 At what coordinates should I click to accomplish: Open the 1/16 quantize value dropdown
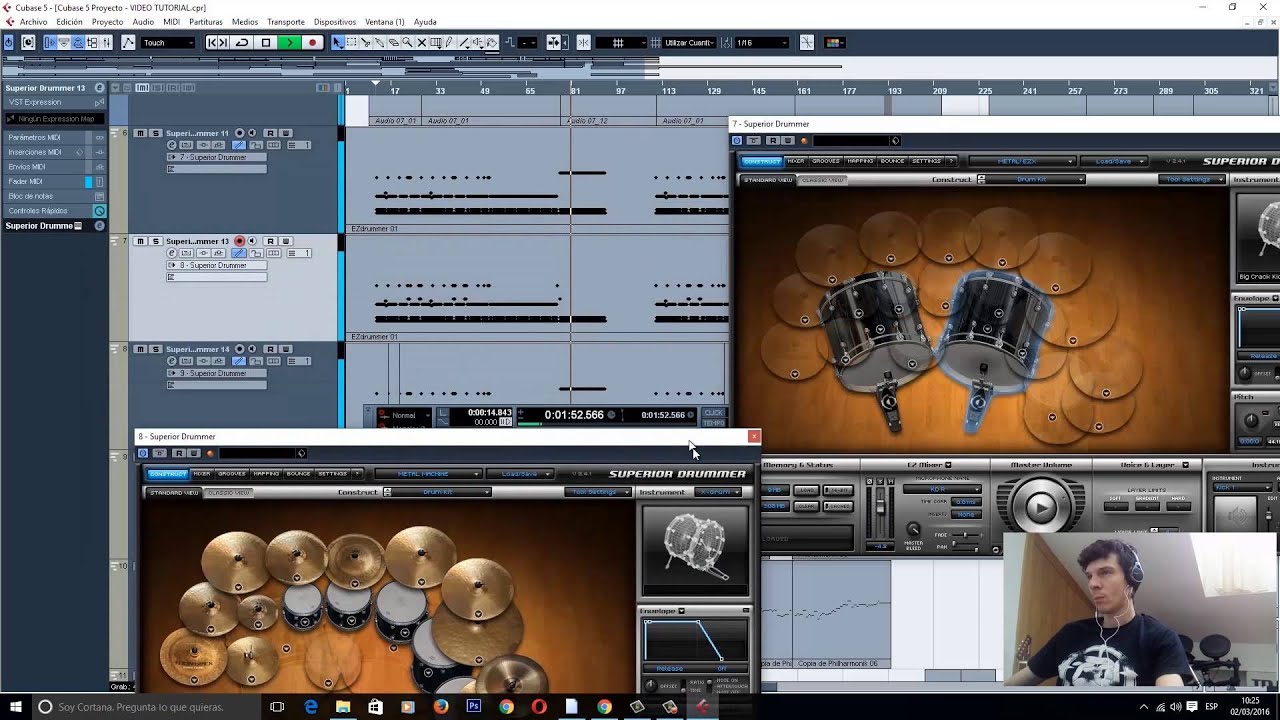pyautogui.click(x=761, y=43)
